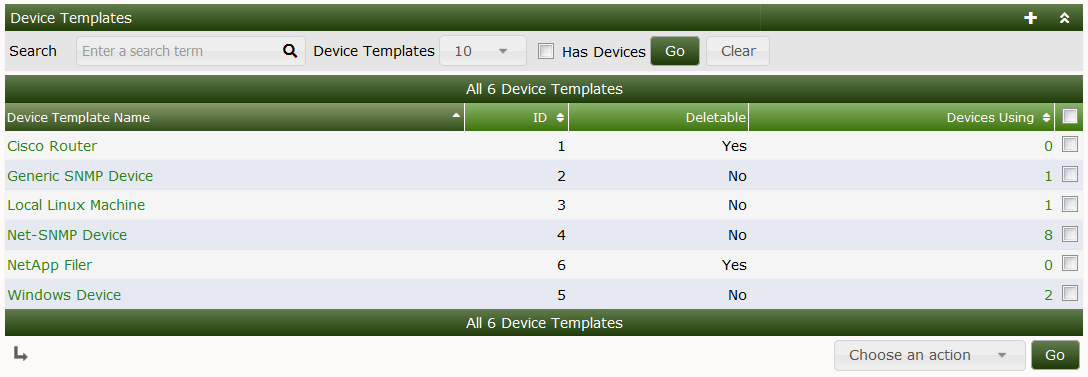Click devices using count 1 for Local Linux Machine

pyautogui.click(x=1048, y=206)
